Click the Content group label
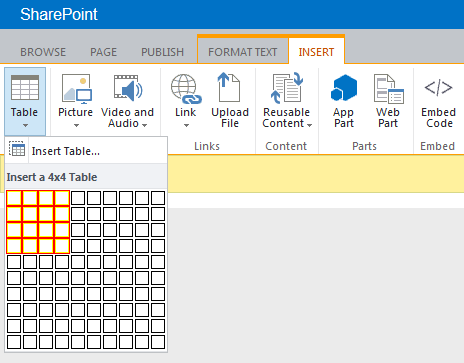 tap(286, 146)
